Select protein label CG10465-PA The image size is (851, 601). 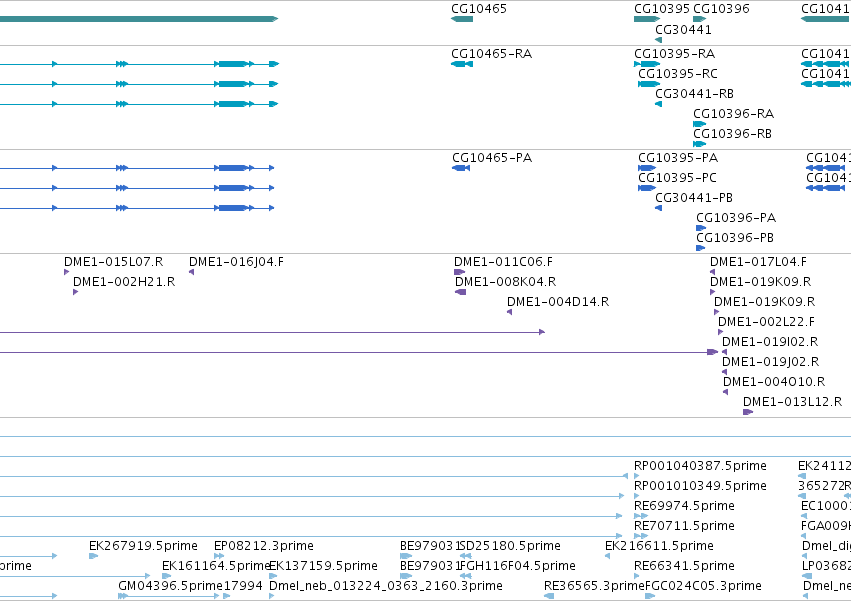click(x=492, y=158)
